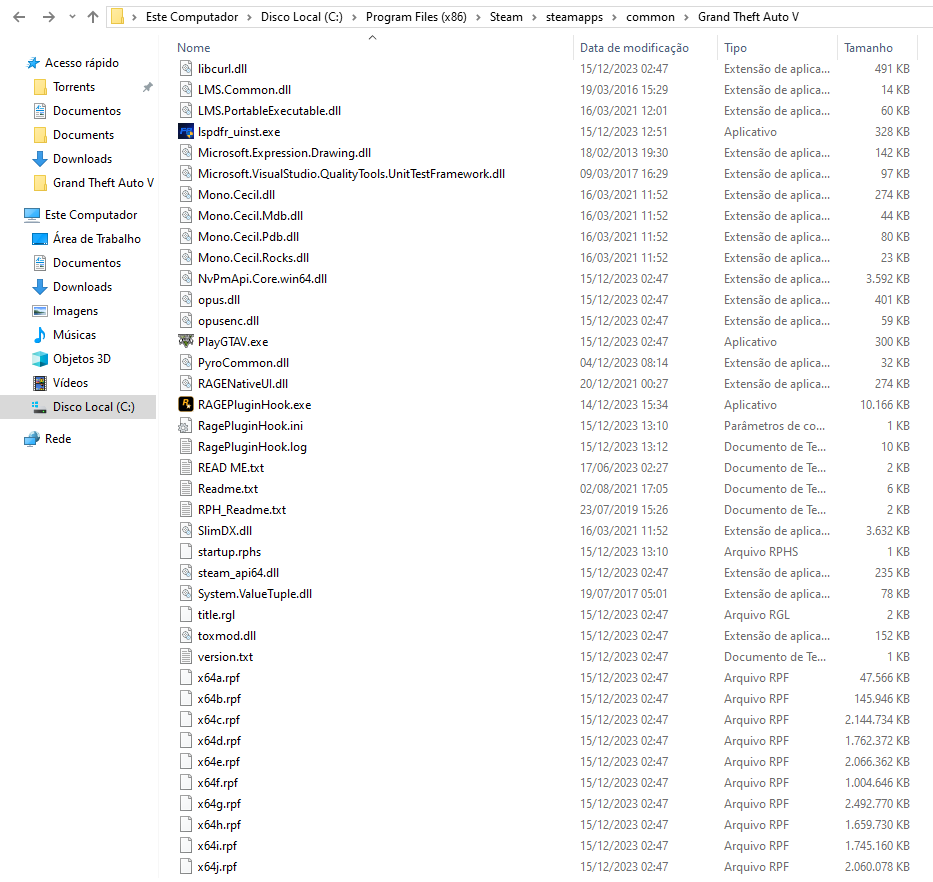This screenshot has width=933, height=882.
Task: Go back with the left arrow button
Action: tap(19, 17)
